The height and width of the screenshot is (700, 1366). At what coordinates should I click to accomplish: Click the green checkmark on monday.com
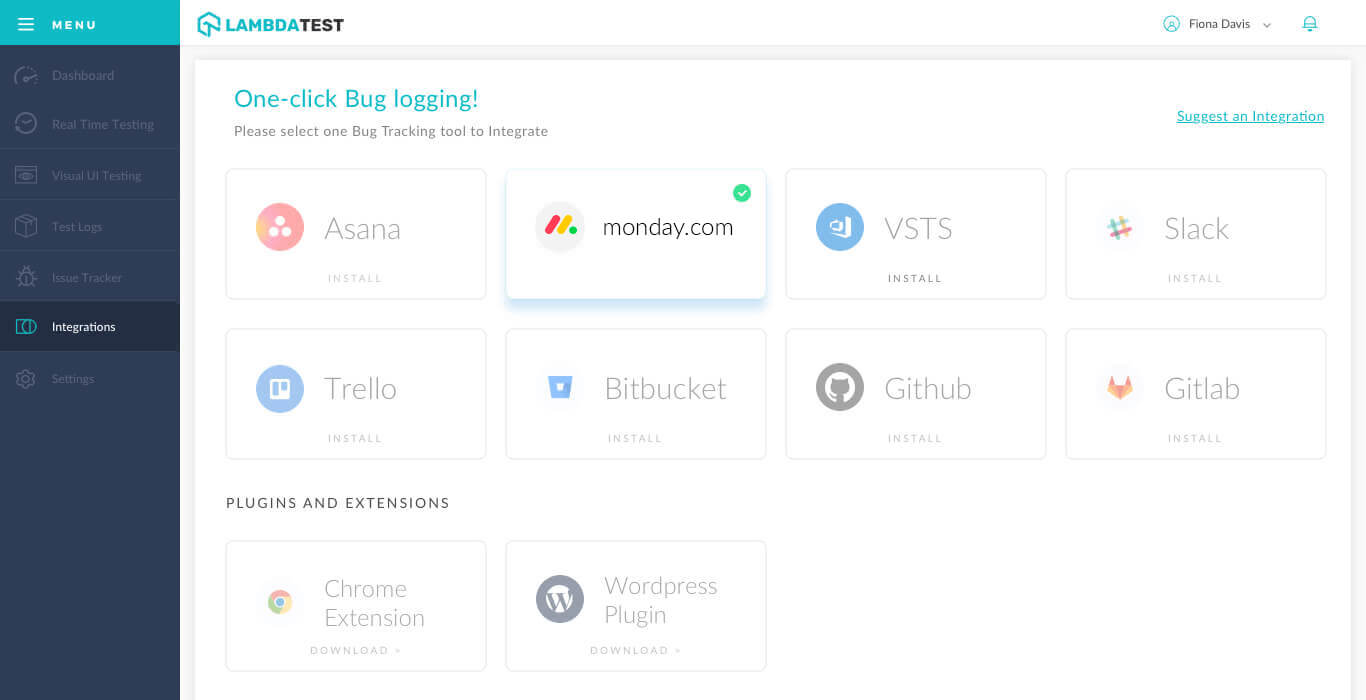[742, 193]
